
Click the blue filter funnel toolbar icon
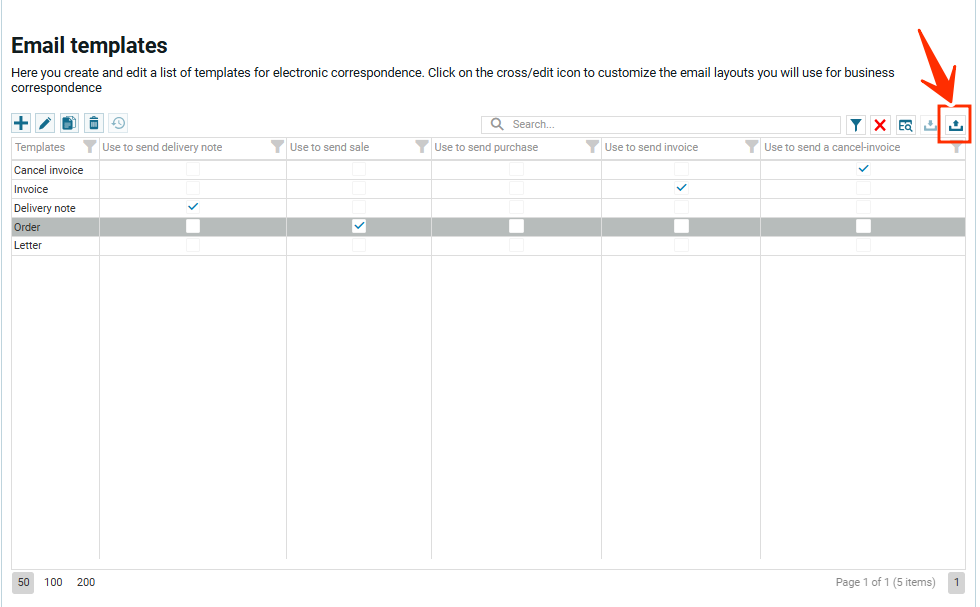856,125
